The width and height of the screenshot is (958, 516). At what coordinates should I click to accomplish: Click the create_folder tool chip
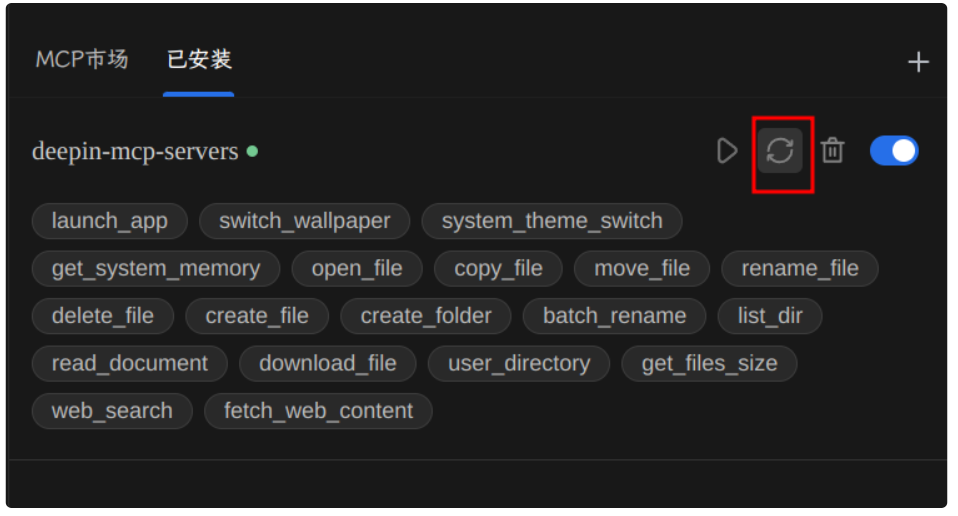[x=426, y=316]
